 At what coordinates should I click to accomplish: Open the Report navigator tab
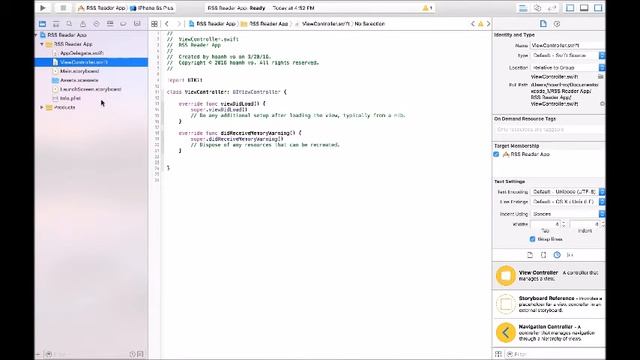[x=137, y=24]
